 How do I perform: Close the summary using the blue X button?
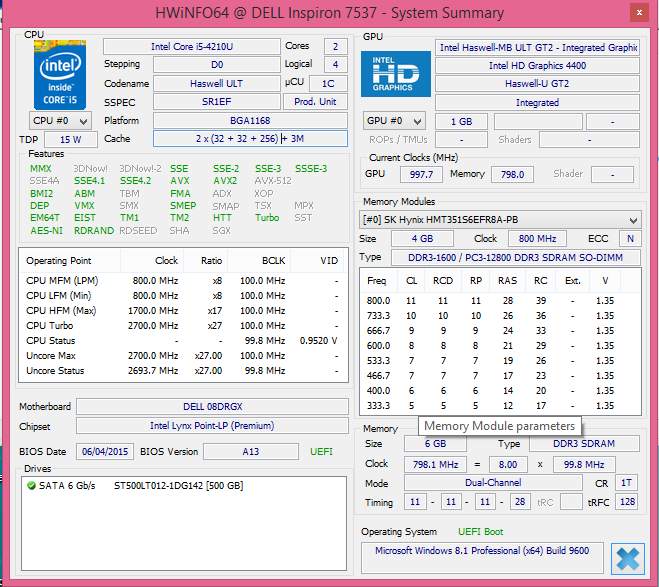point(627,558)
